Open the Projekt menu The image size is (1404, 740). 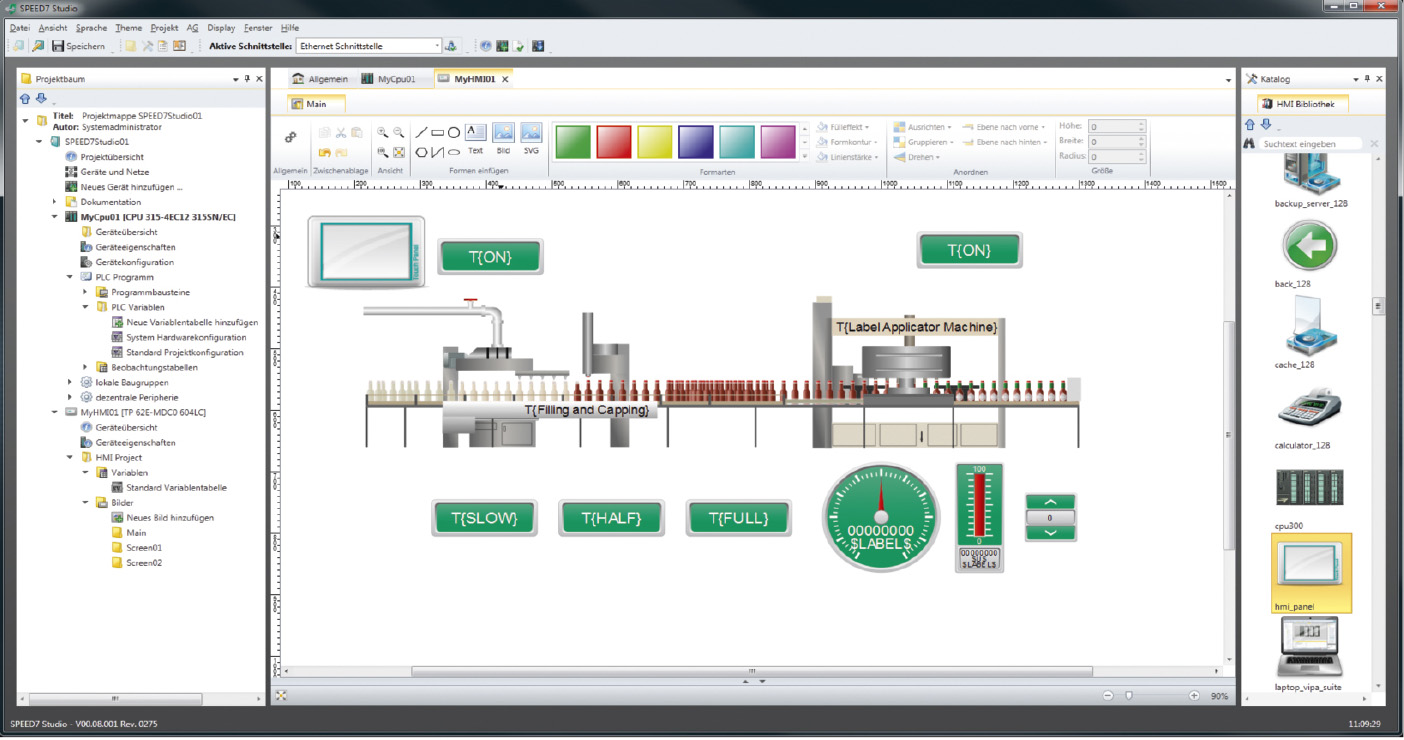tap(164, 28)
